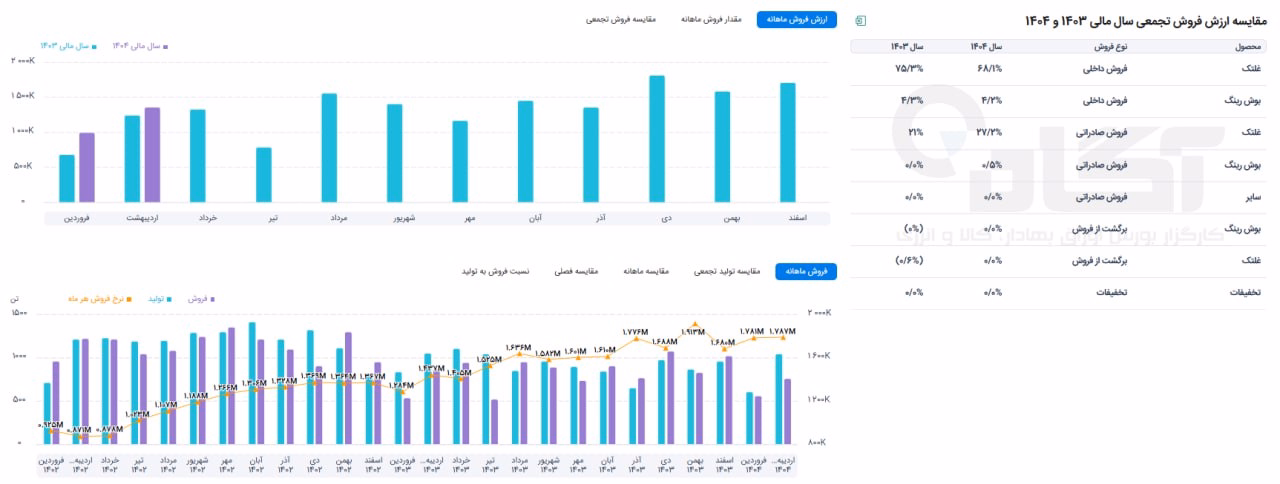Click the purple اردیبهشت bar for year ۱۴۰۴
The height and width of the screenshot is (484, 1280).
(152, 155)
